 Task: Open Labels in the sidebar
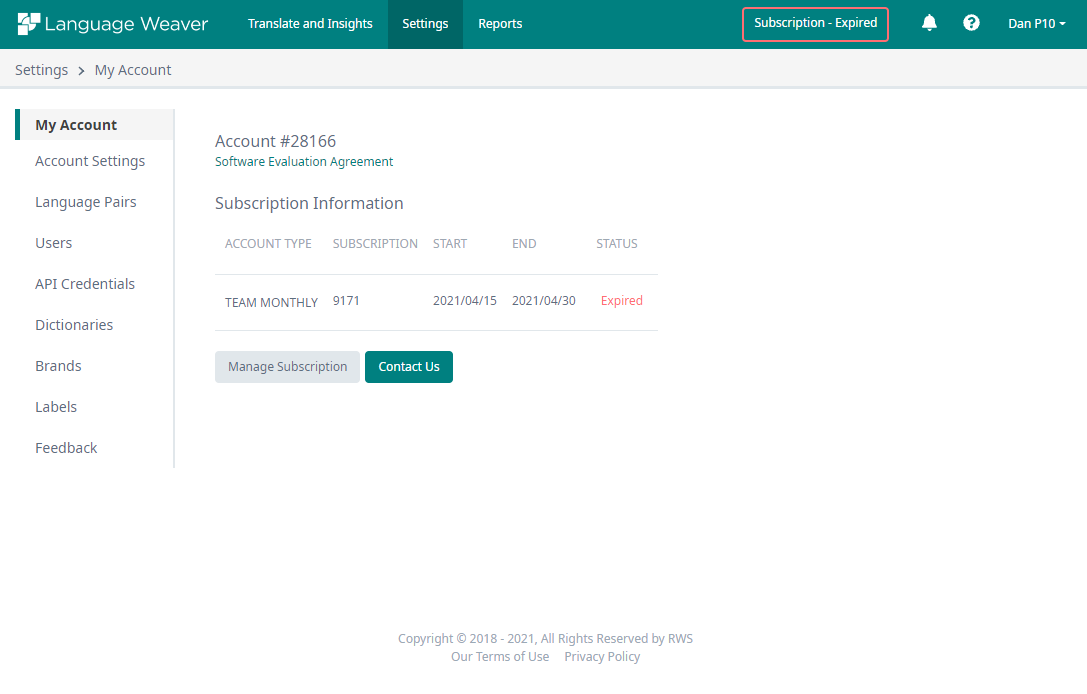pyautogui.click(x=56, y=406)
